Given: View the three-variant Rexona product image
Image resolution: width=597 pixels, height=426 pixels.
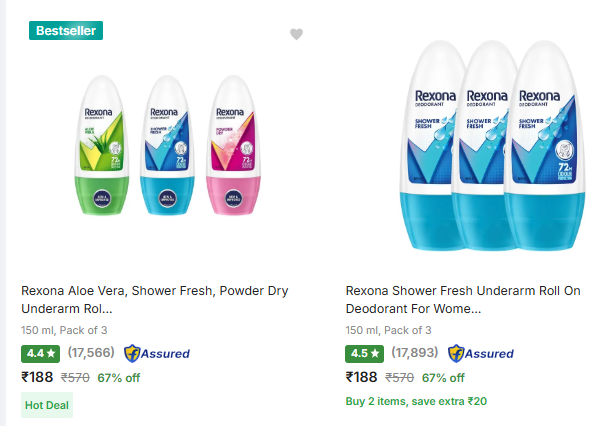Looking at the screenshot, I should pos(168,145).
